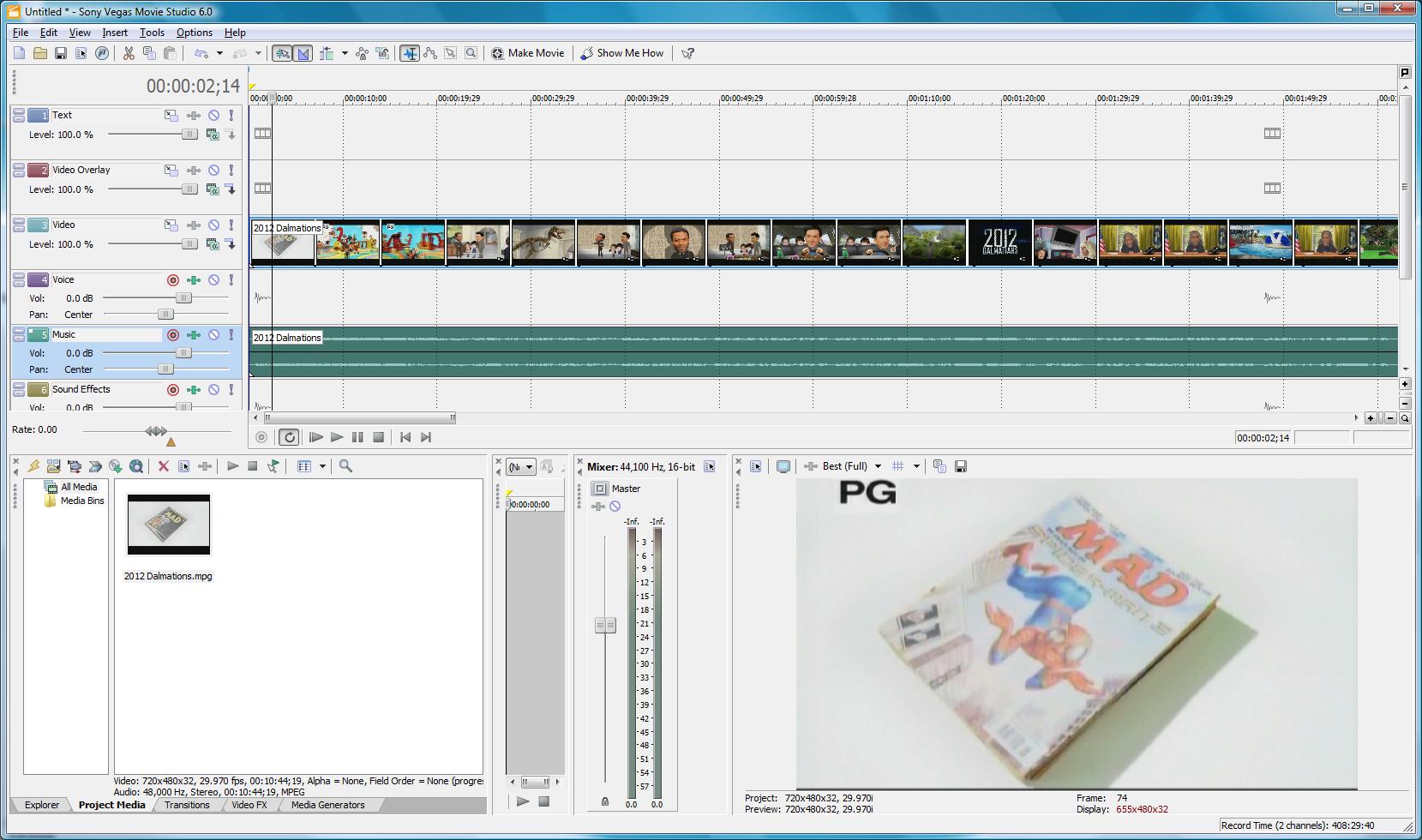
Task: Select the Zoom edit tool in toolbar
Action: click(471, 53)
